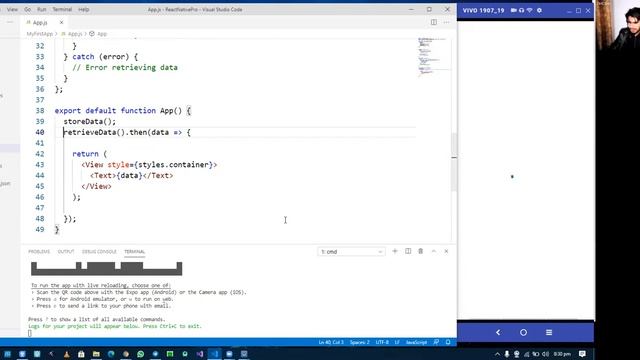Switch to the Output panel tab
Image resolution: width=640 pixels, height=360 pixels.
click(66, 251)
